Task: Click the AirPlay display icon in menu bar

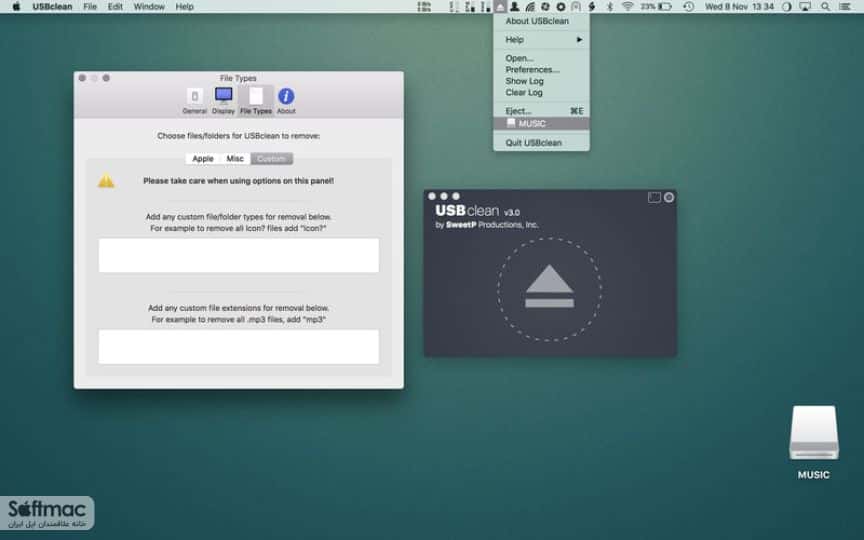Action: click(805, 7)
